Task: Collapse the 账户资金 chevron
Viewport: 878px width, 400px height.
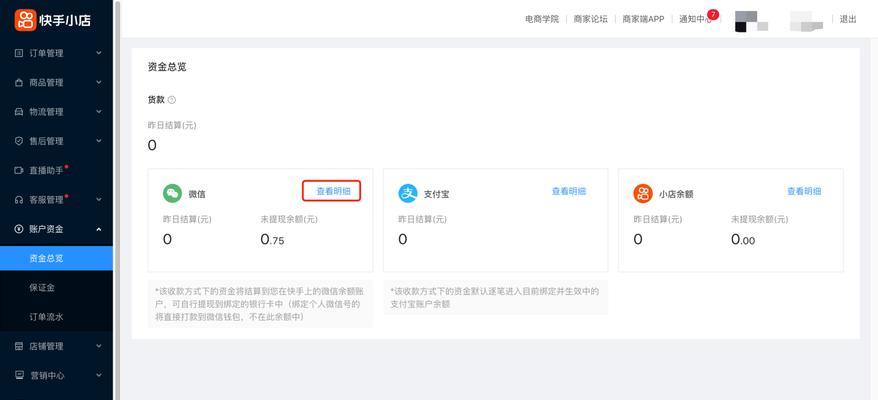Action: [x=99, y=229]
